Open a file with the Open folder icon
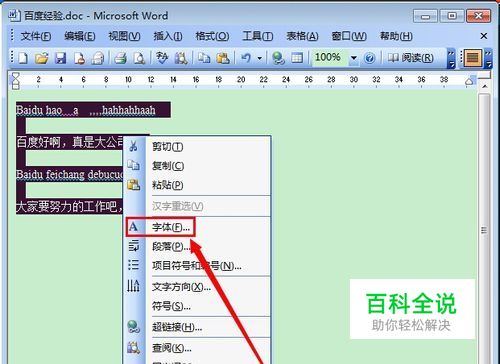The width and height of the screenshot is (500, 364). [42, 58]
